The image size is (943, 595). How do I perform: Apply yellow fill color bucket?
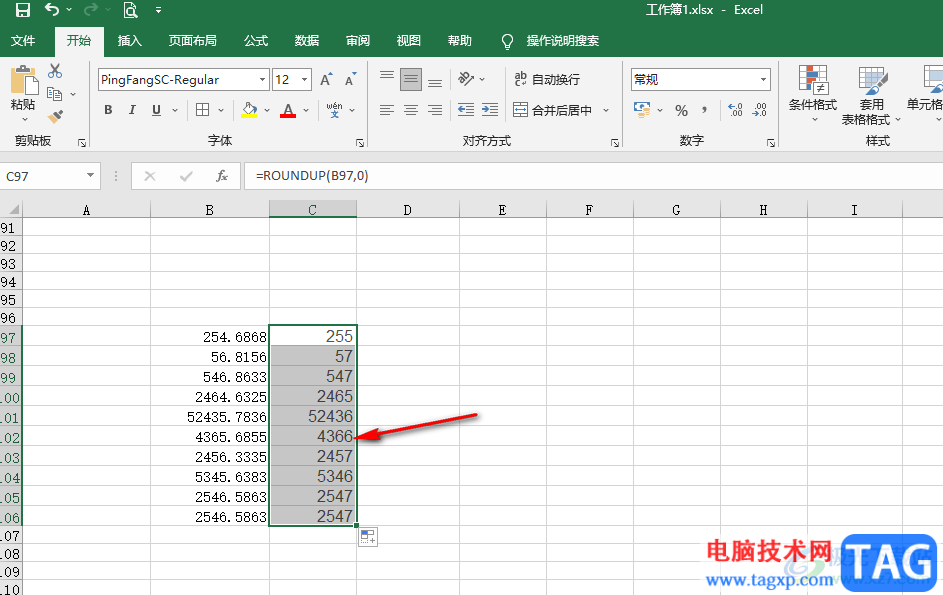click(249, 110)
